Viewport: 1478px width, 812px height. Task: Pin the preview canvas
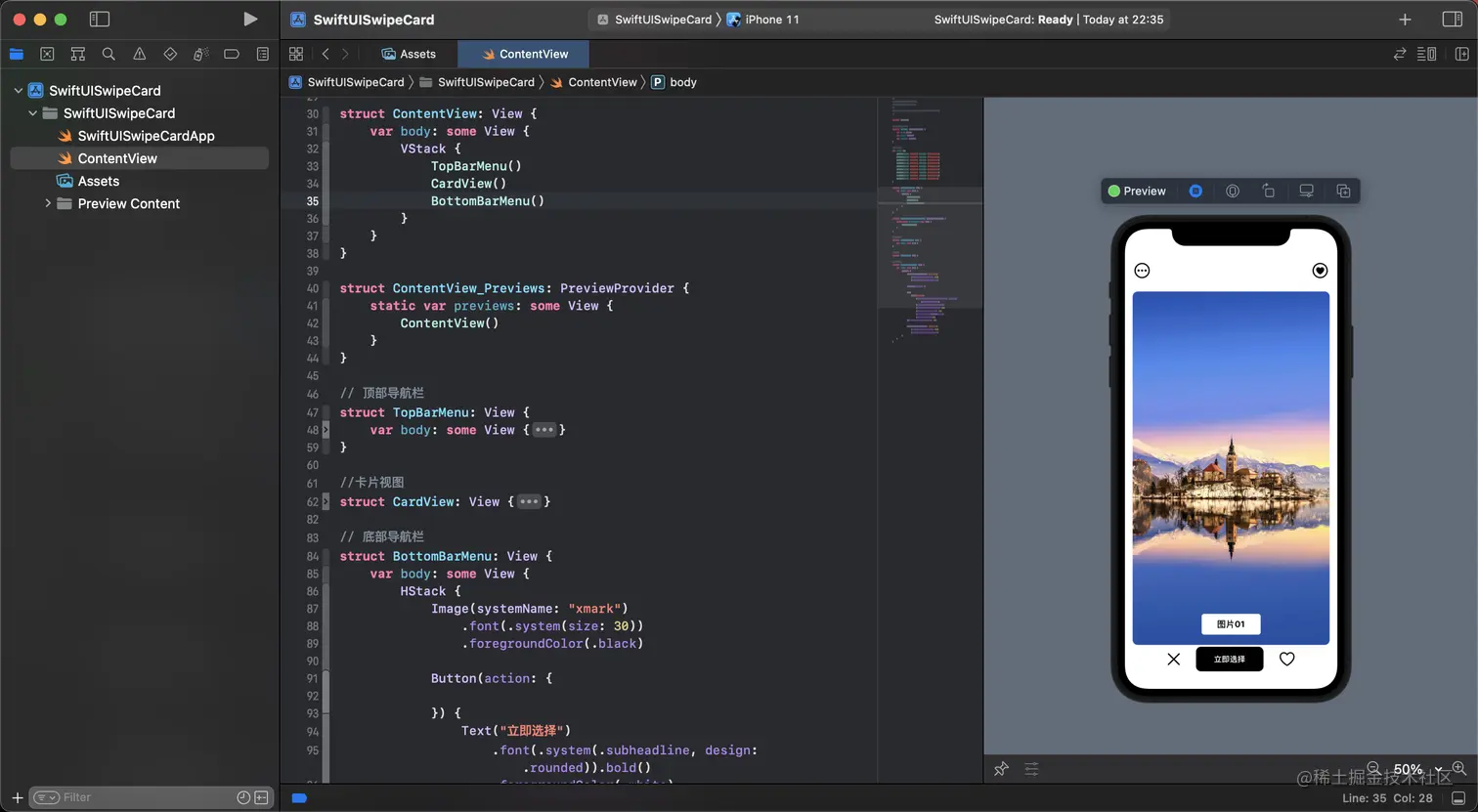(1001, 769)
